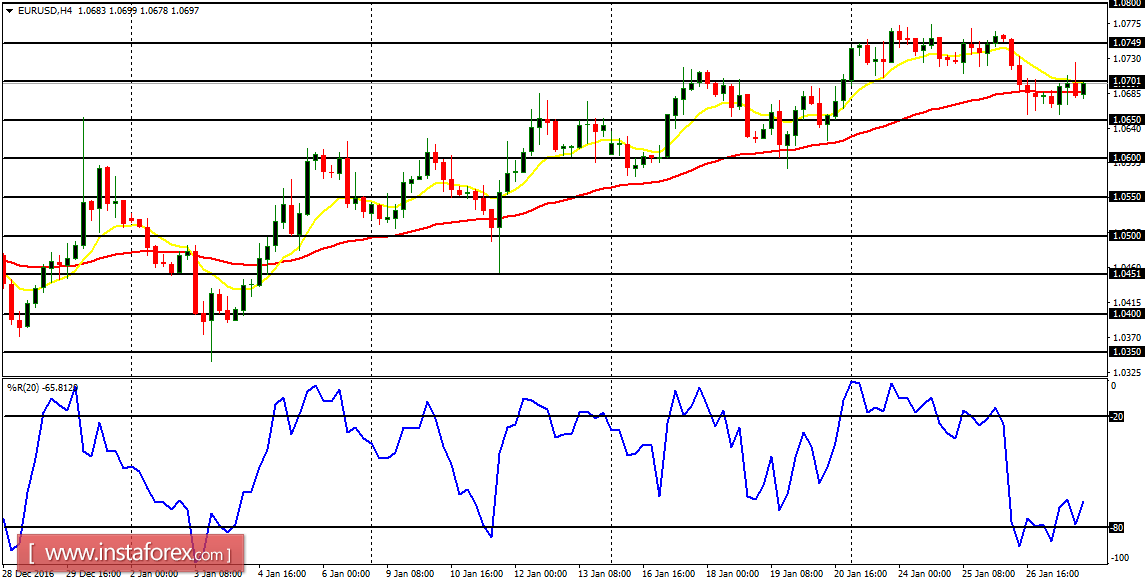Screen dimensions: 1147x585
Task: Click the 1.0350 price level label
Action: [x=1127, y=352]
